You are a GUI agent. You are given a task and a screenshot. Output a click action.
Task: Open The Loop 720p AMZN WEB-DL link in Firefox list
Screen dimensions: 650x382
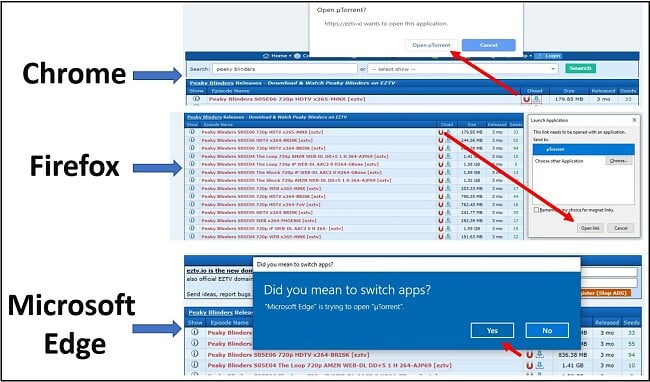coord(295,156)
